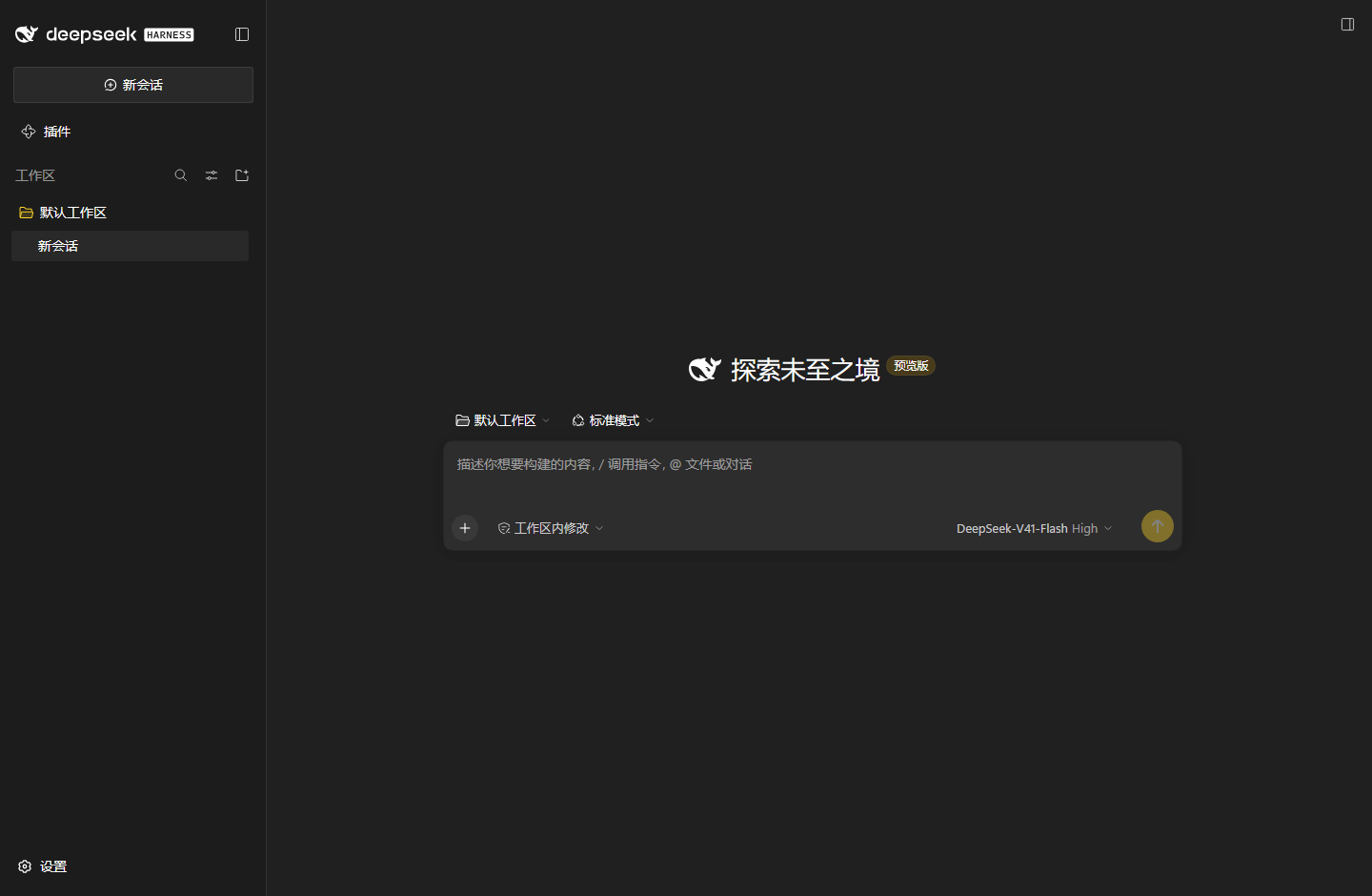Open the 标准模式 mode dropdown

pyautogui.click(x=613, y=420)
